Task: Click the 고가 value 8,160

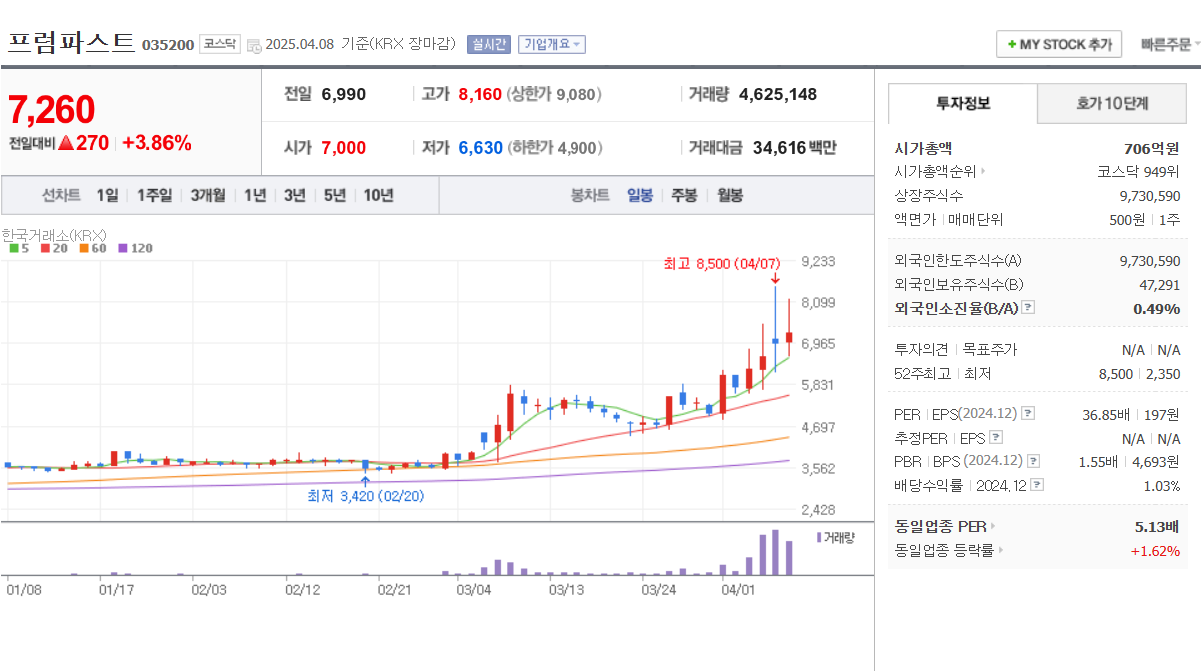Action: 480,95
